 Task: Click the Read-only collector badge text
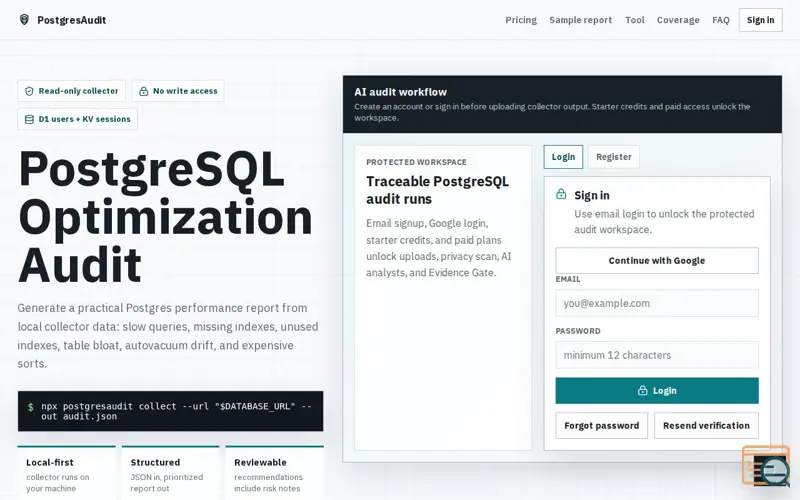pos(78,91)
